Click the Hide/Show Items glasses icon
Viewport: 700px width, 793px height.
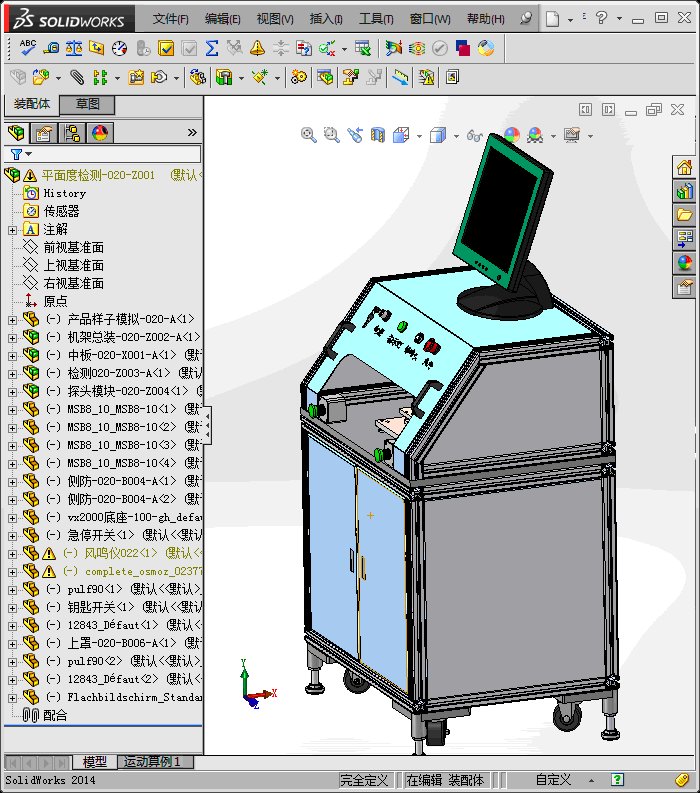474,135
